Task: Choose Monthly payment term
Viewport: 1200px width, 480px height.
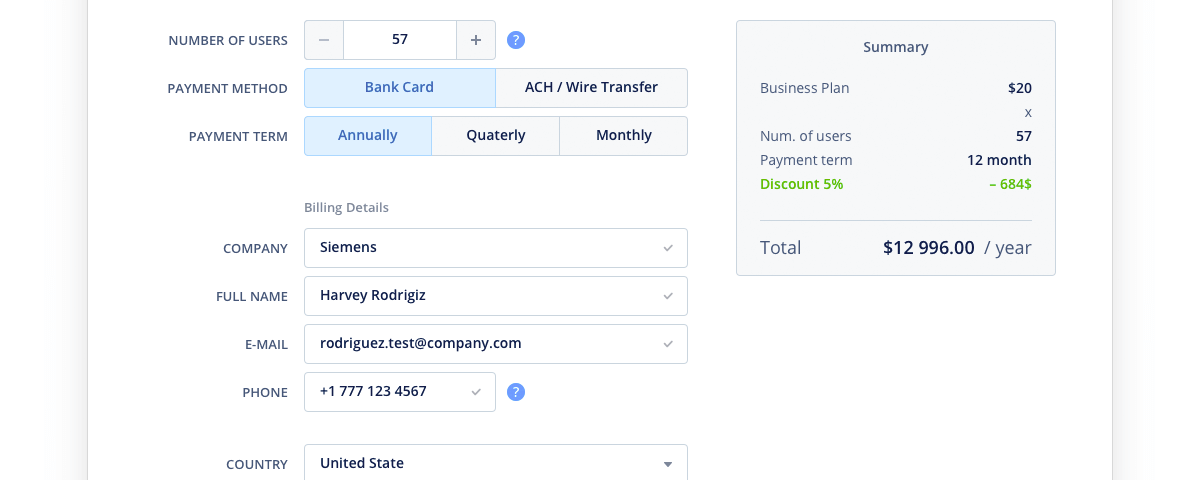Action: click(x=623, y=136)
